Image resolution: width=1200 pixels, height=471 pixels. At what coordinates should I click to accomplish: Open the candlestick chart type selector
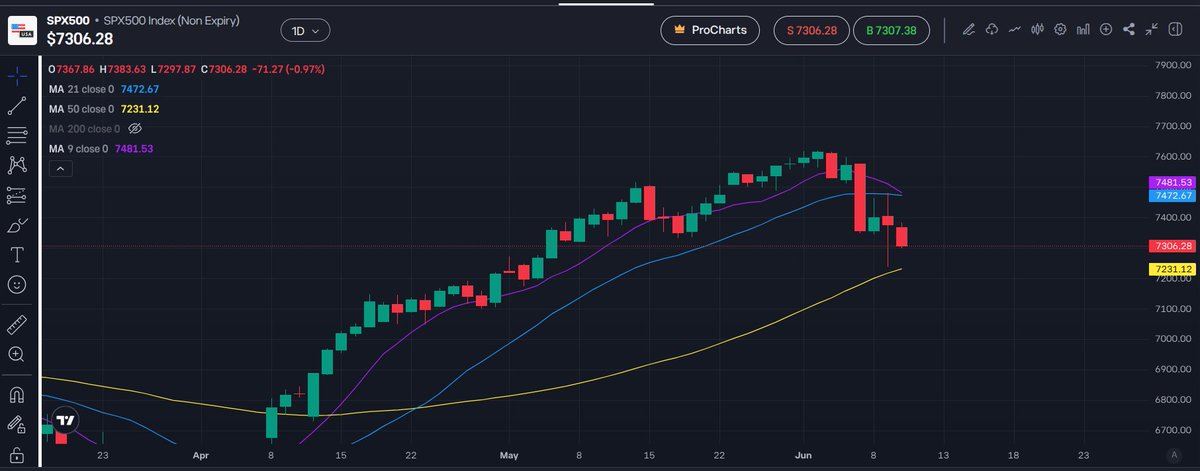click(1037, 30)
